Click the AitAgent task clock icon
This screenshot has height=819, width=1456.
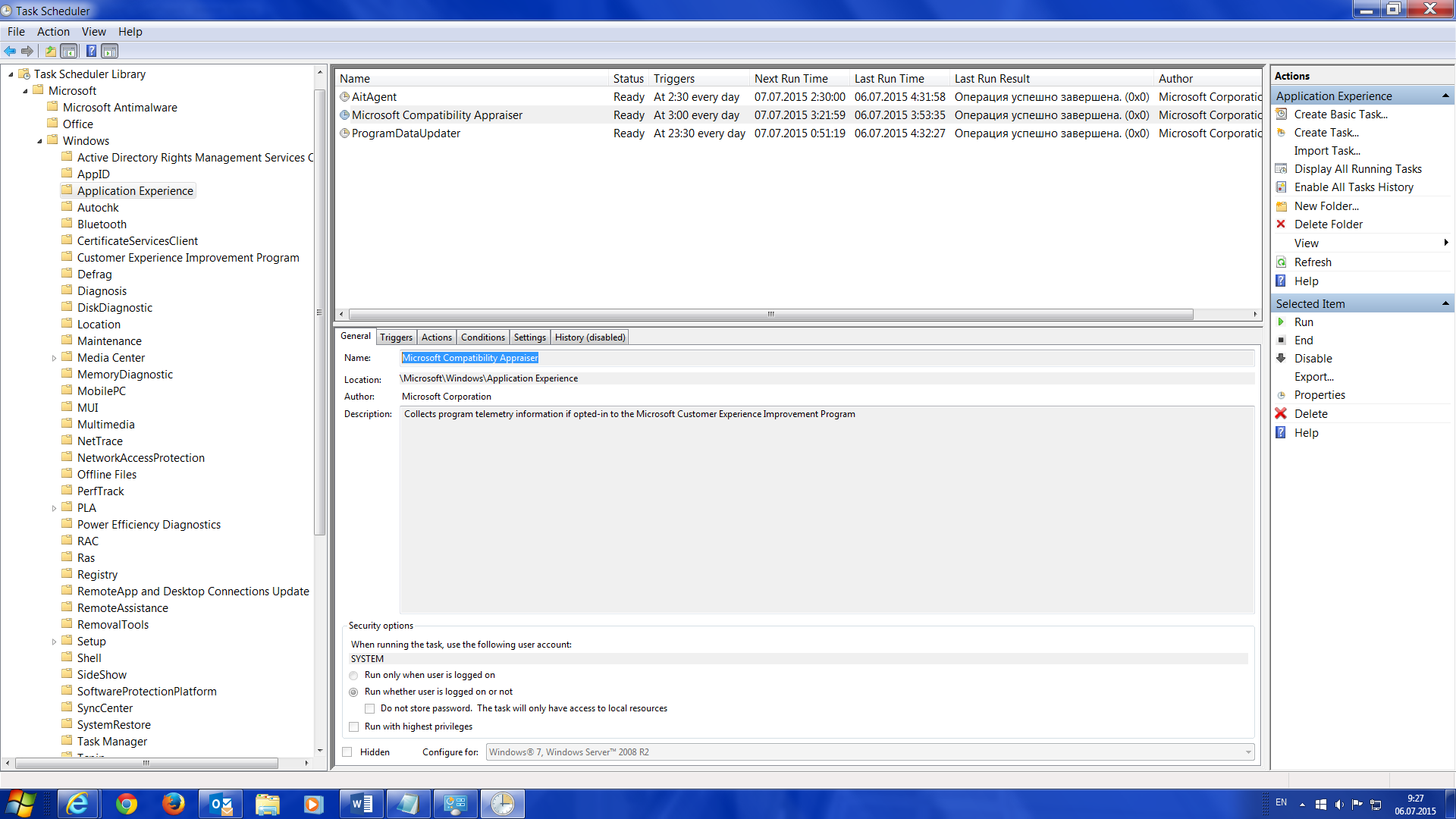click(x=344, y=96)
